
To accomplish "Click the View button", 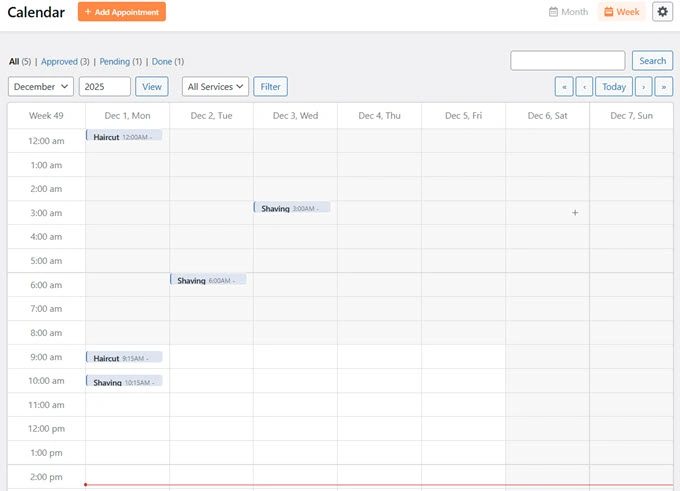I will (x=152, y=87).
